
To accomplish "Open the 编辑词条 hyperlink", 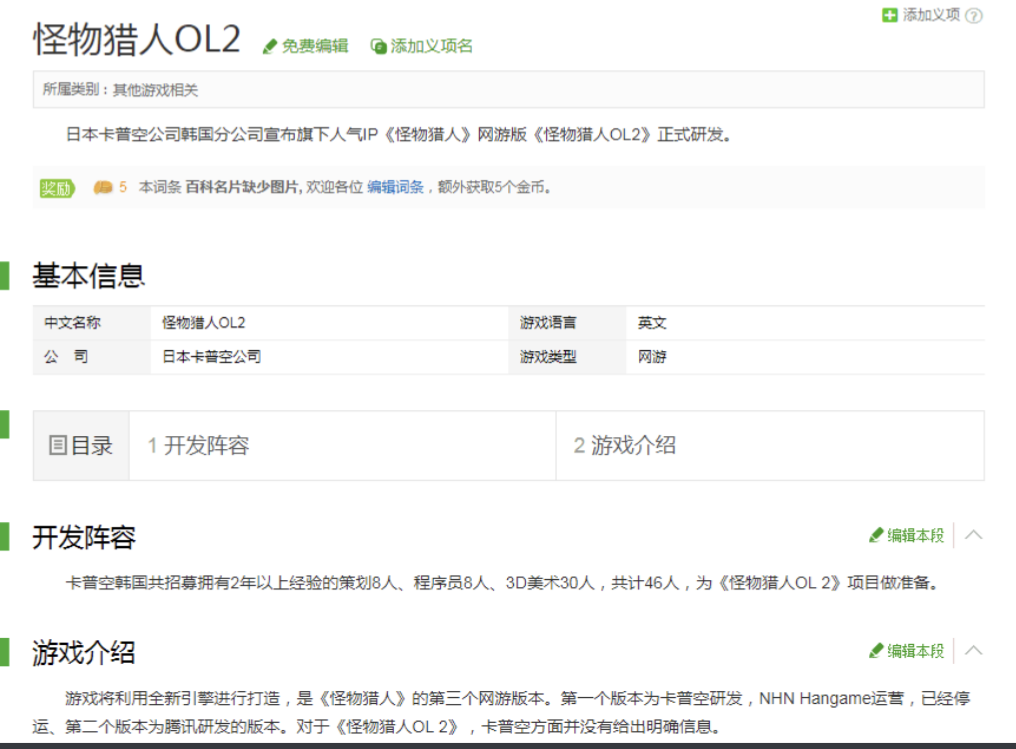I will click(395, 187).
